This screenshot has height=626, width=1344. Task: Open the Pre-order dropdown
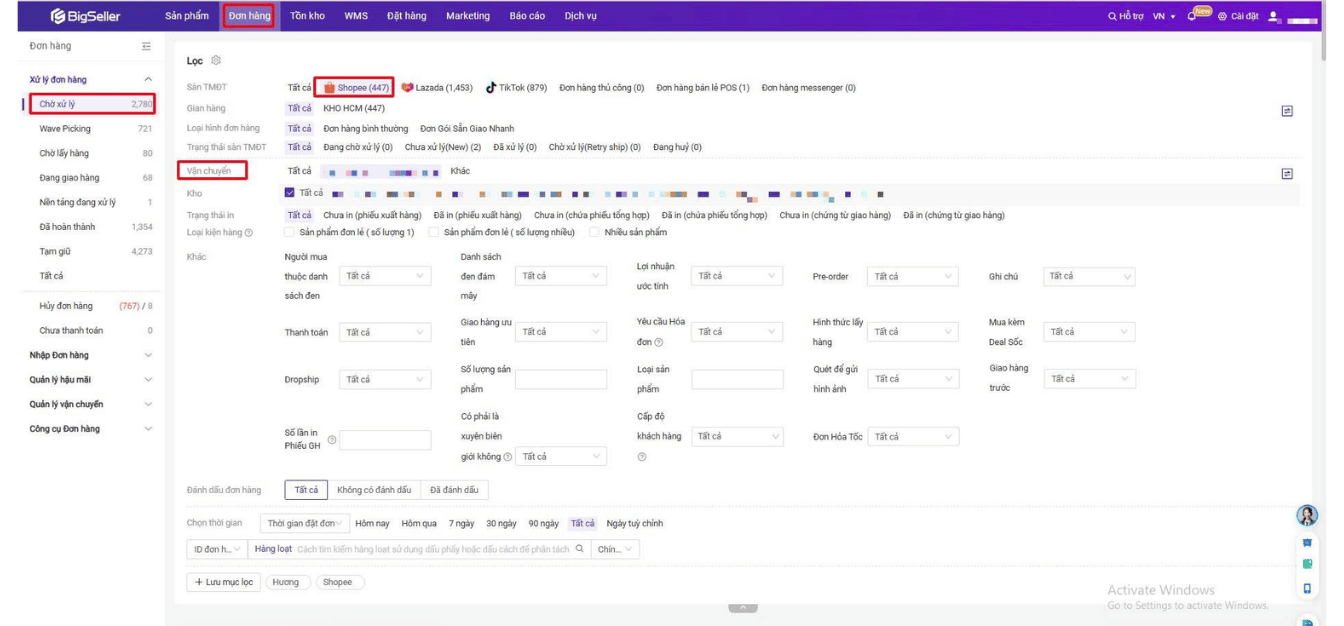click(913, 276)
